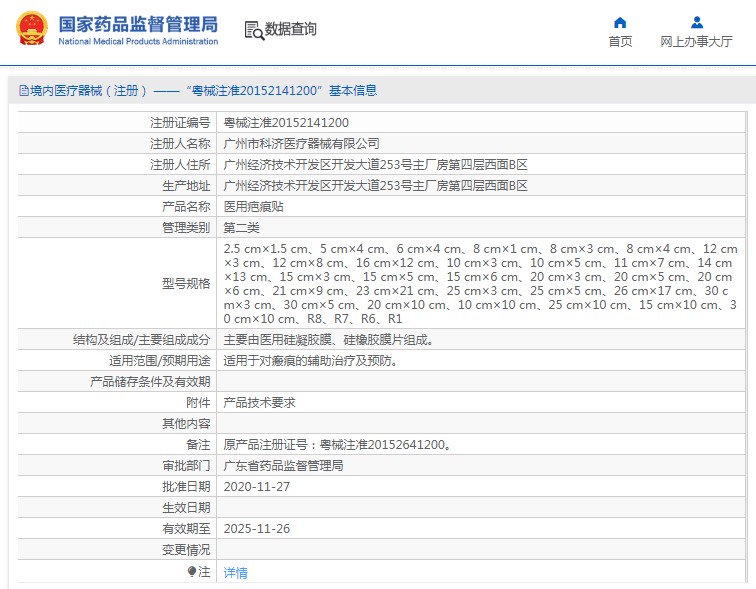Image resolution: width=756 pixels, height=589 pixels.
Task: Click the 数据查询 heading
Action: 291,29
